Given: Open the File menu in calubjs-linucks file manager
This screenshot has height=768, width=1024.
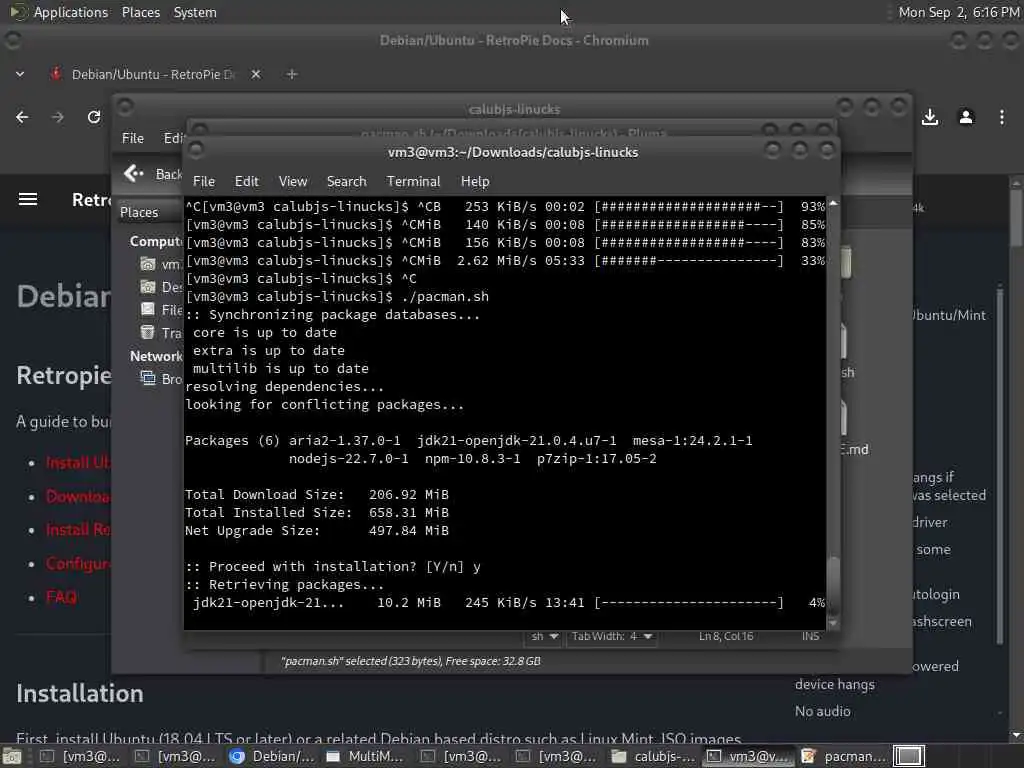Looking at the screenshot, I should click(133, 138).
